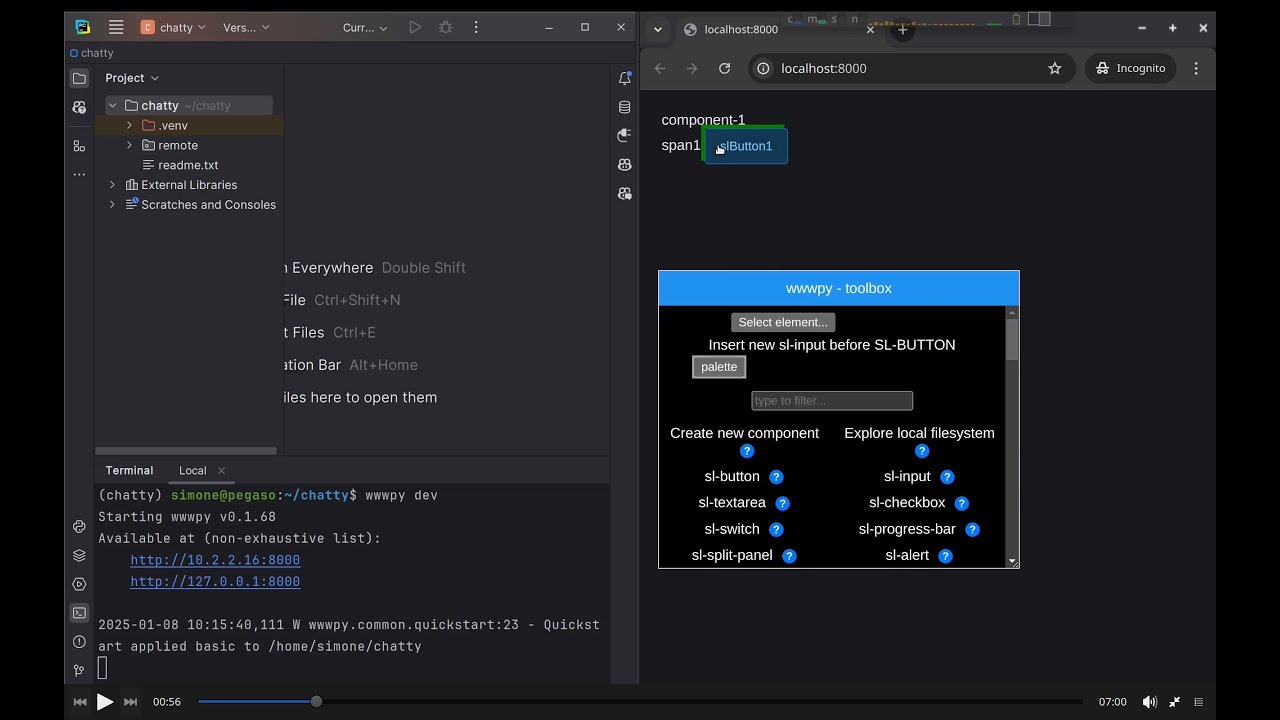Expand the .venv folder
Image resolution: width=1280 pixels, height=720 pixels.
pos(129,125)
